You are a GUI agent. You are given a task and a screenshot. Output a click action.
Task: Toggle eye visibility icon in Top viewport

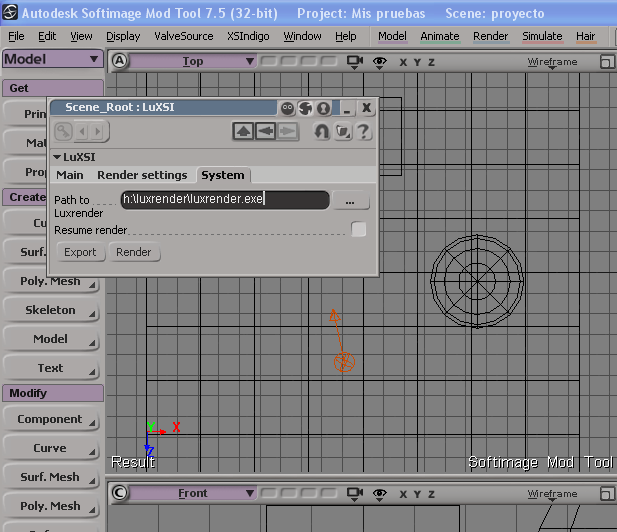tap(379, 62)
